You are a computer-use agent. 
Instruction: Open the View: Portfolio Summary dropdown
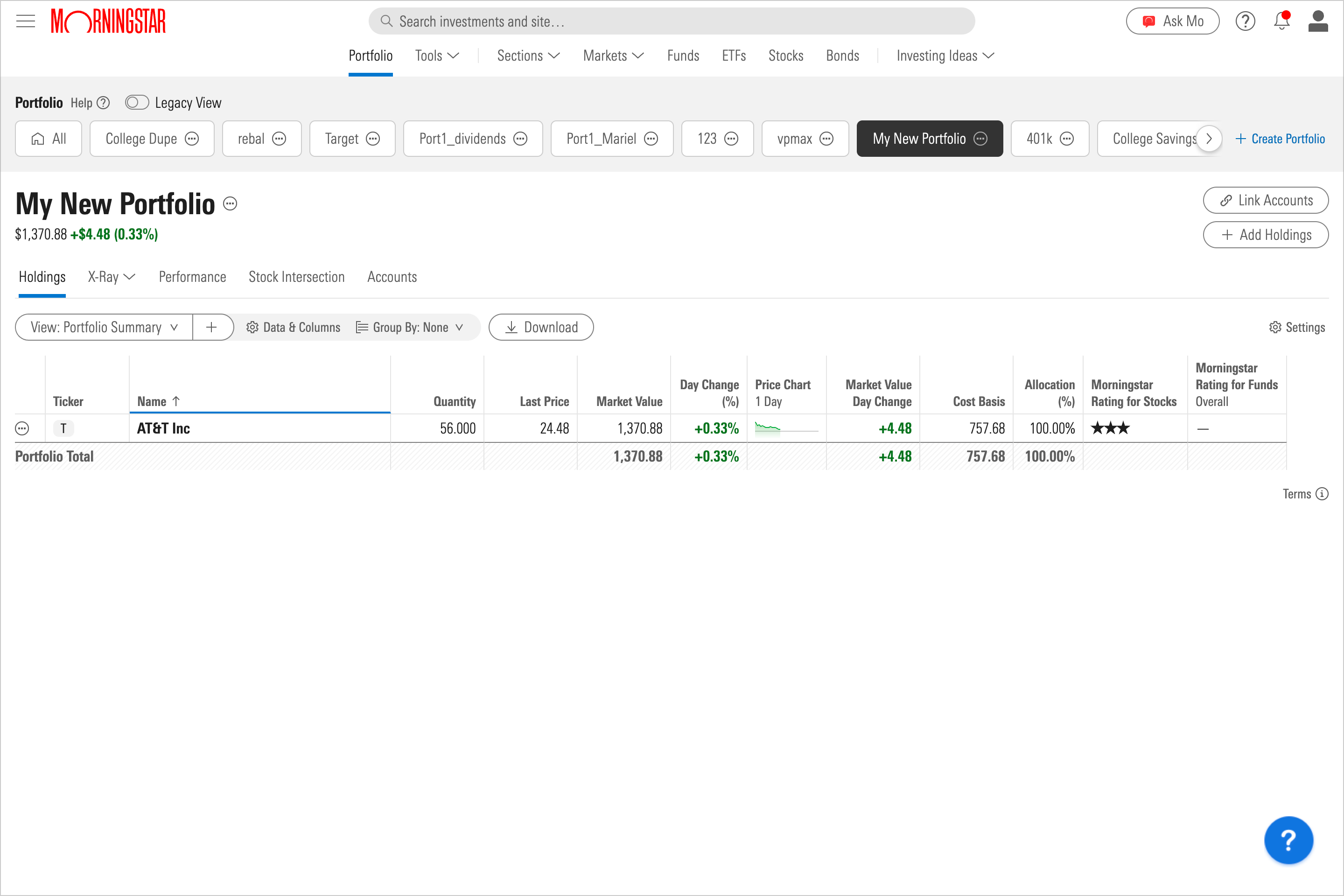click(104, 328)
